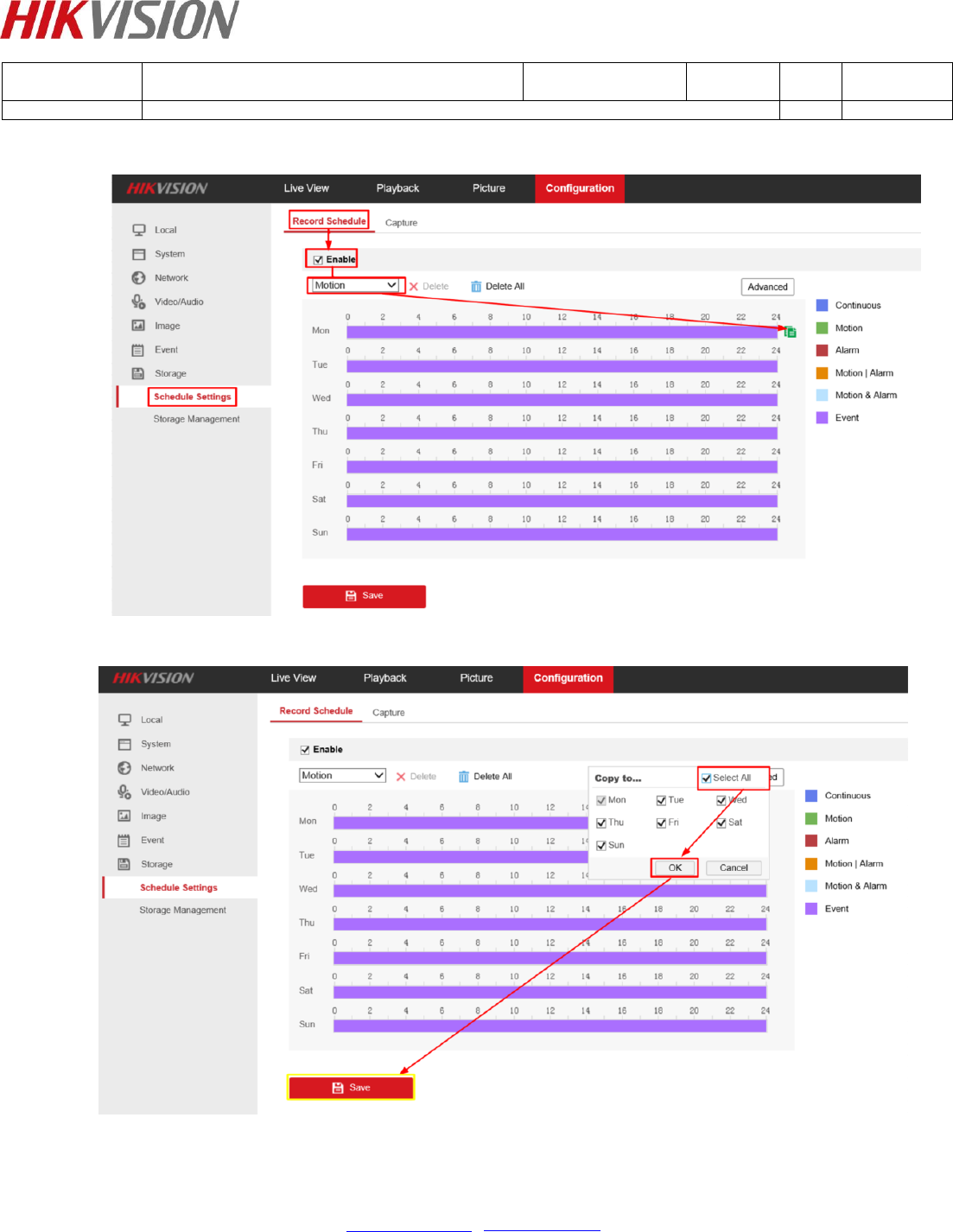
Task: Click the Event calendar icon in first screenshot
Action: tap(138, 350)
